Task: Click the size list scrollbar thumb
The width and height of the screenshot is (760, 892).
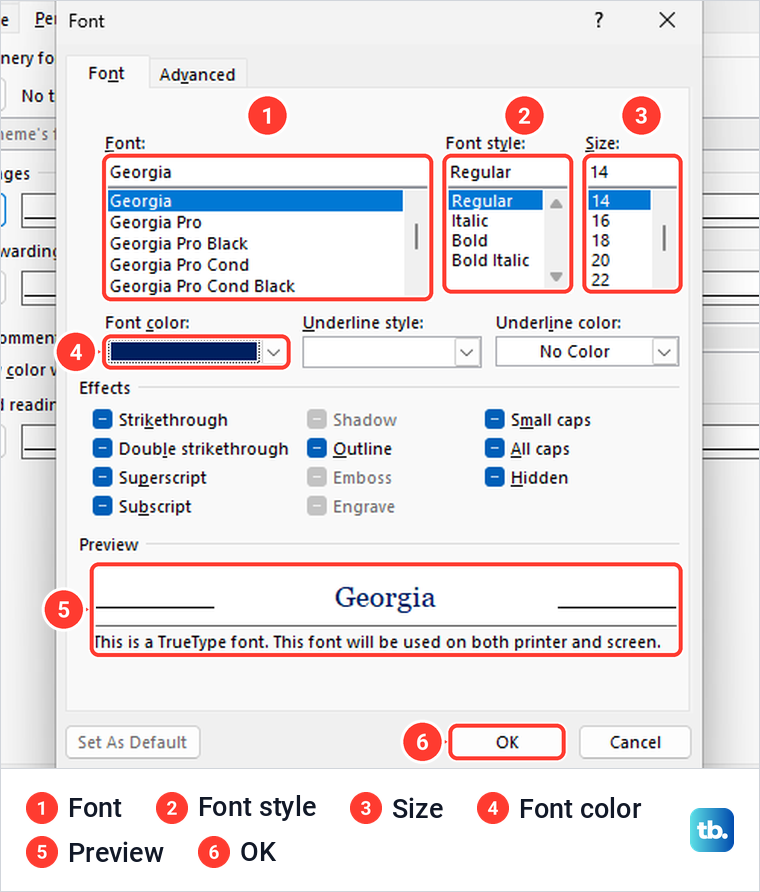Action: pyautogui.click(x=664, y=238)
